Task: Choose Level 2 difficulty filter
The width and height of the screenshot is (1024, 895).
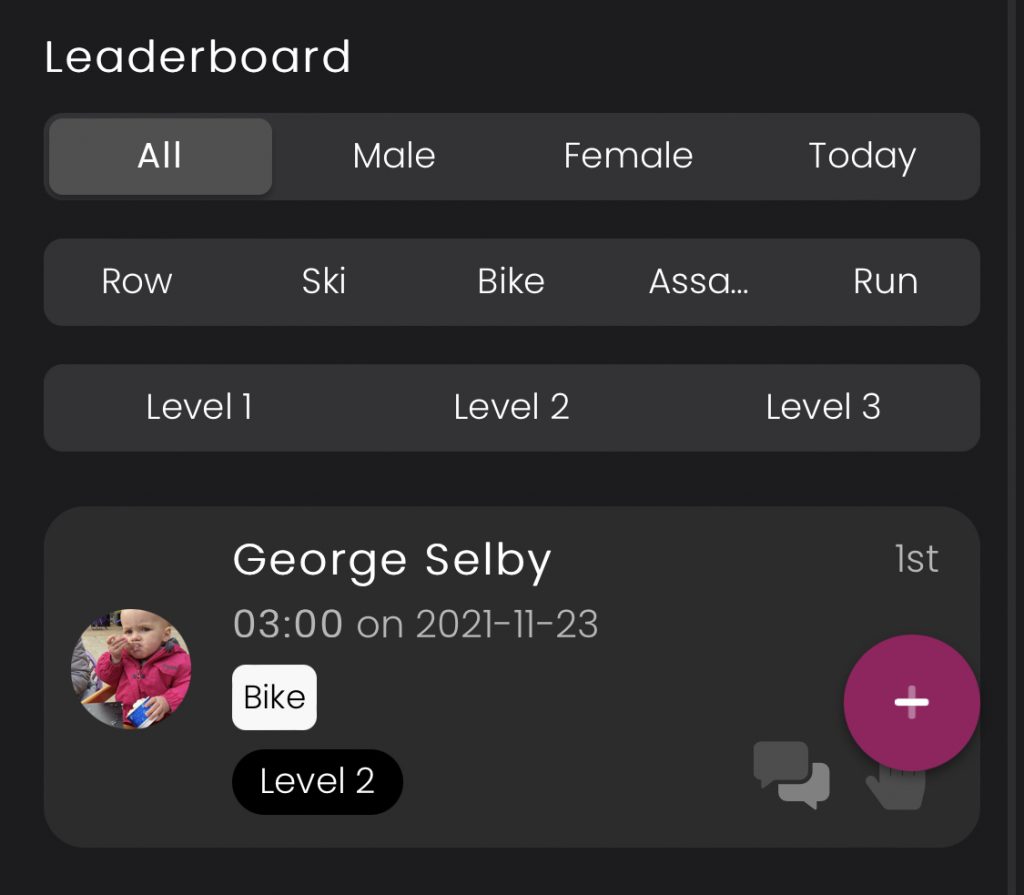Action: tap(511, 407)
